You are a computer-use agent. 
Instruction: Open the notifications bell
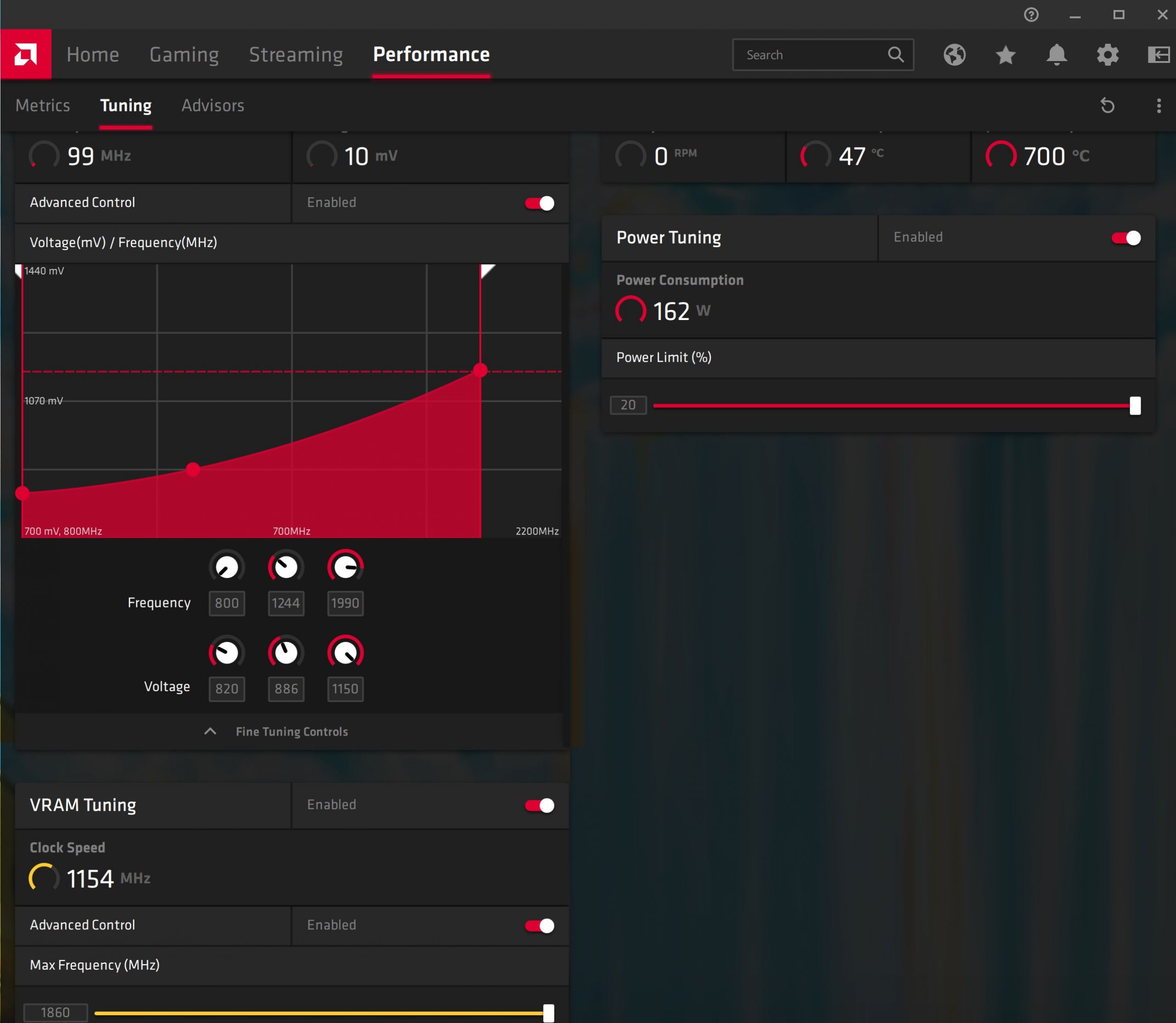coord(1056,55)
